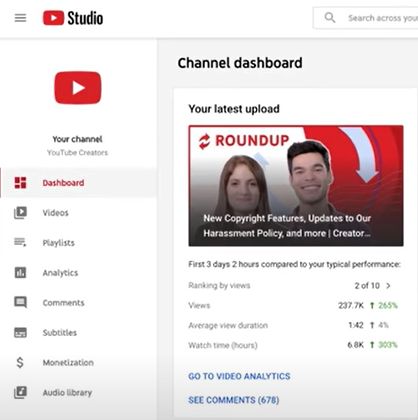Click the Analytics bar chart icon
The image size is (418, 420).
click(x=20, y=273)
